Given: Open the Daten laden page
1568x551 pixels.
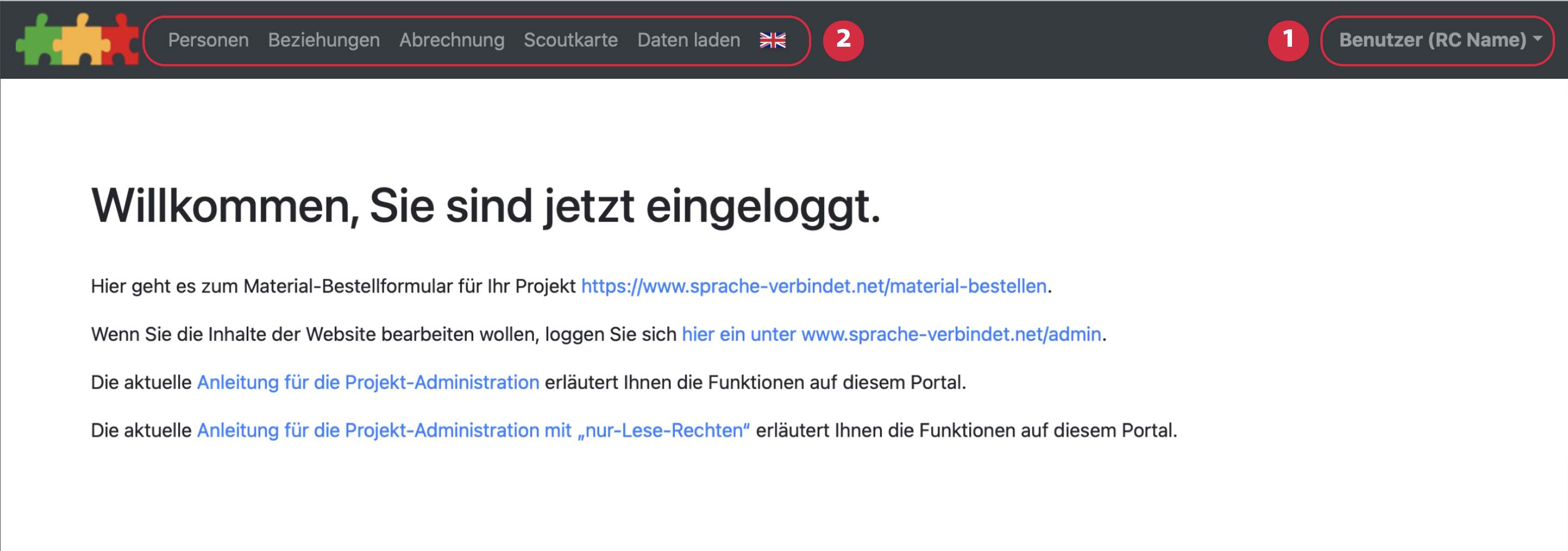Looking at the screenshot, I should point(688,40).
